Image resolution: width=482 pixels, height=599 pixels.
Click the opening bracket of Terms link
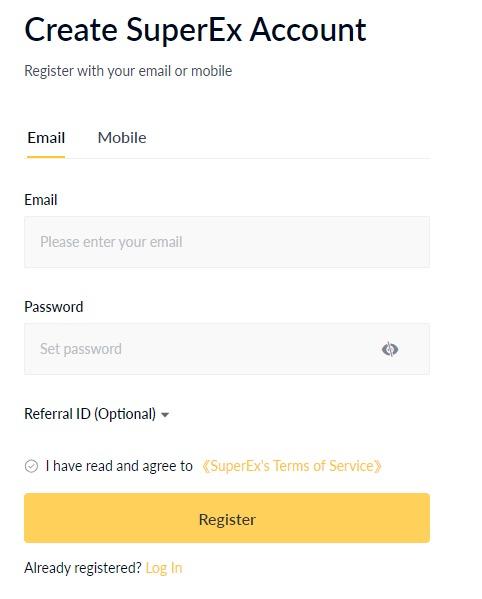click(205, 466)
